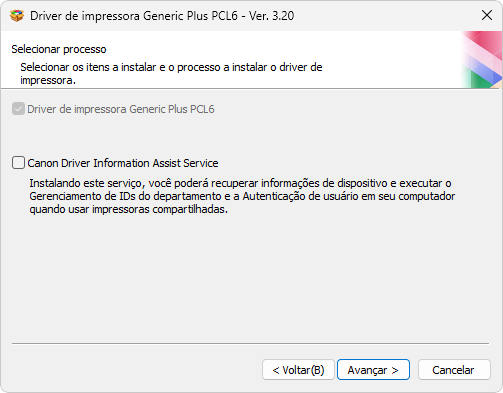Image resolution: width=503 pixels, height=393 pixels.
Task: Click the greyed Generic Plus PCL6 driver checkbox
Action: click(x=18, y=109)
